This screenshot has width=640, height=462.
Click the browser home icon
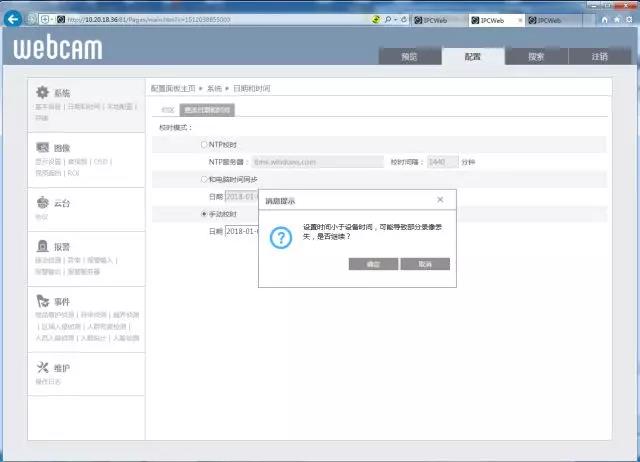click(x=605, y=19)
